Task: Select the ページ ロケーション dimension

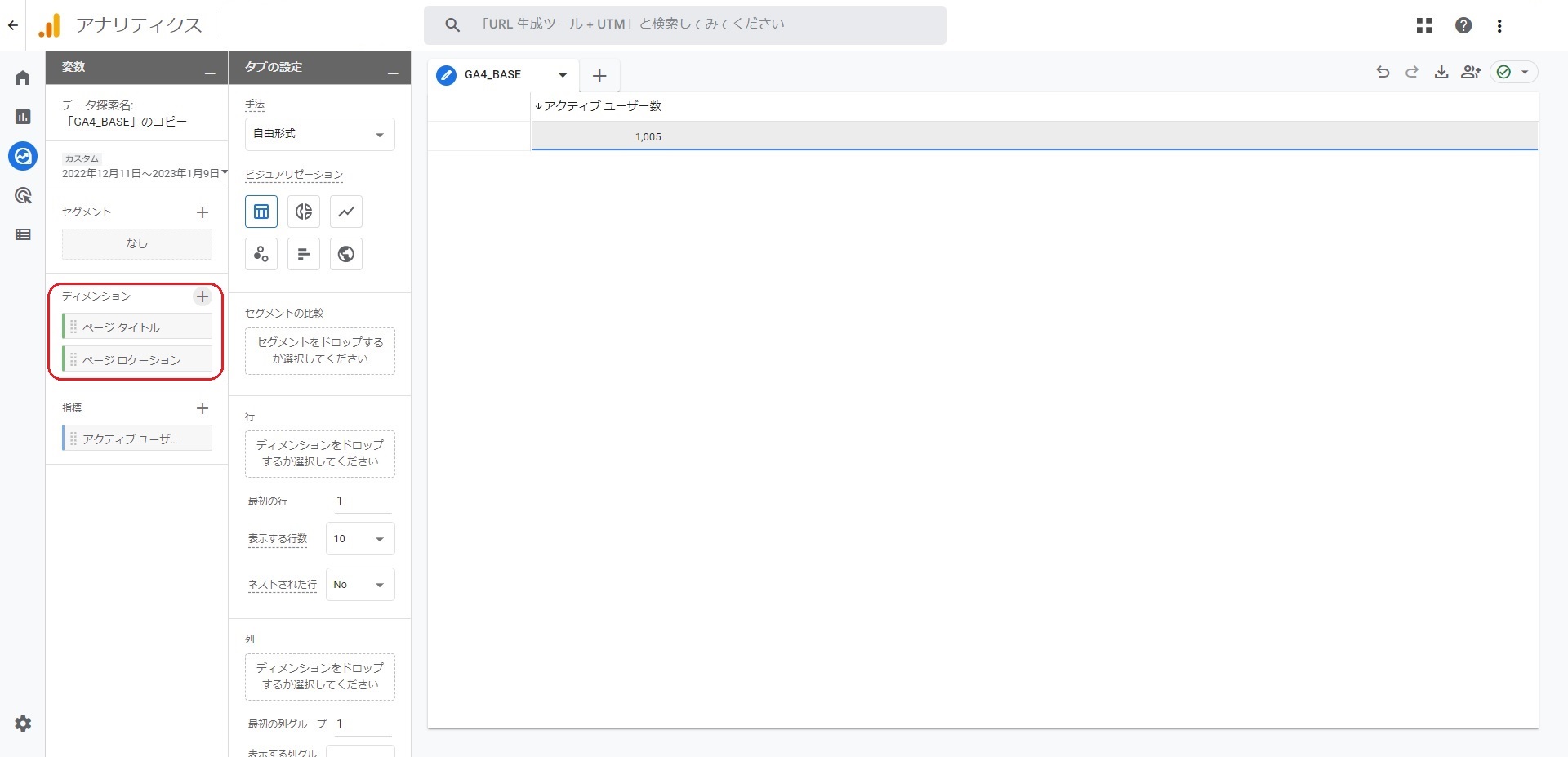Action: pyautogui.click(x=137, y=359)
